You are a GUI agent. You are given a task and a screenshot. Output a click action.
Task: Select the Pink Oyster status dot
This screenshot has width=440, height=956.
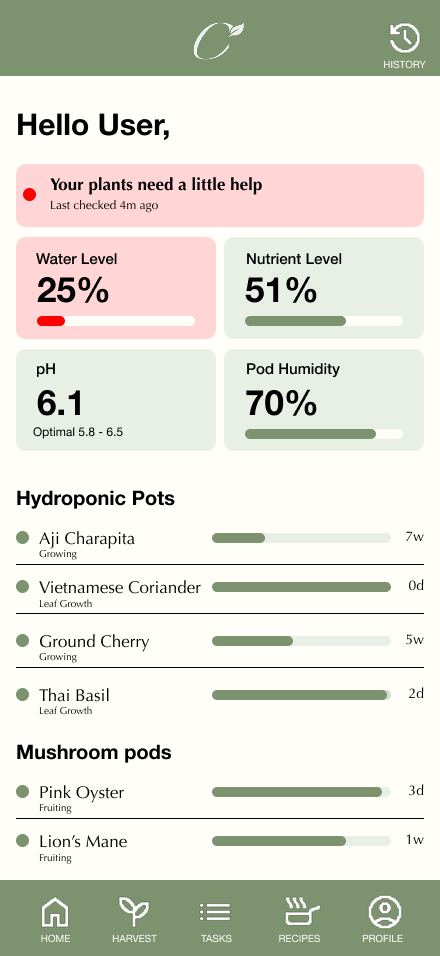23,791
